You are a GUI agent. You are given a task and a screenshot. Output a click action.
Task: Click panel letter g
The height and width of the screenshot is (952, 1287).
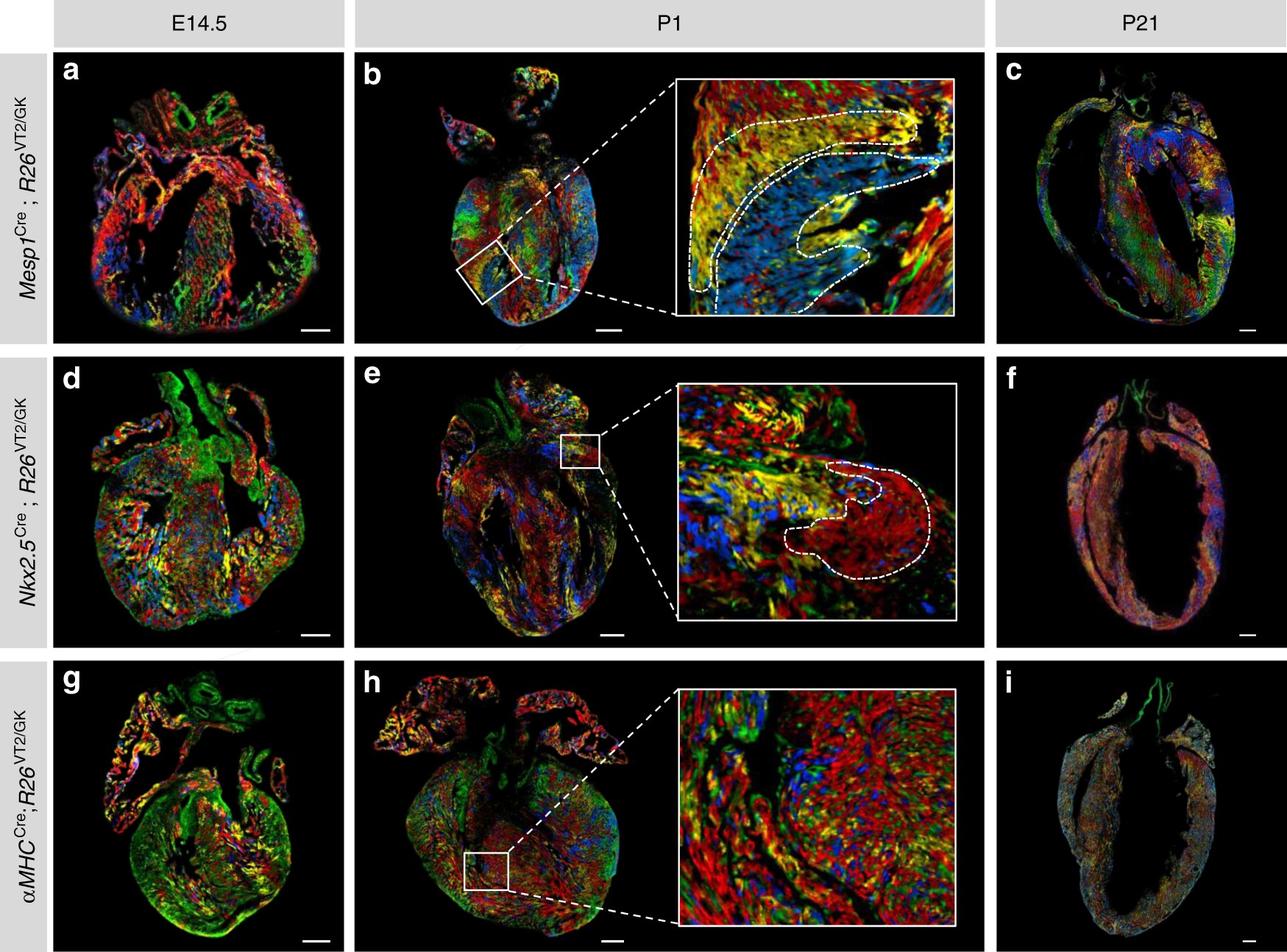71,681
